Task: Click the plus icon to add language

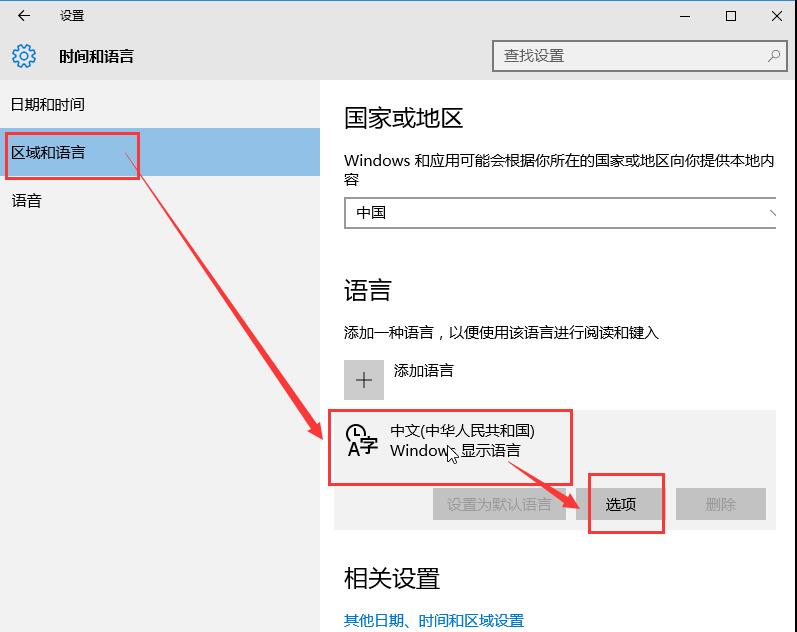Action: (x=364, y=380)
